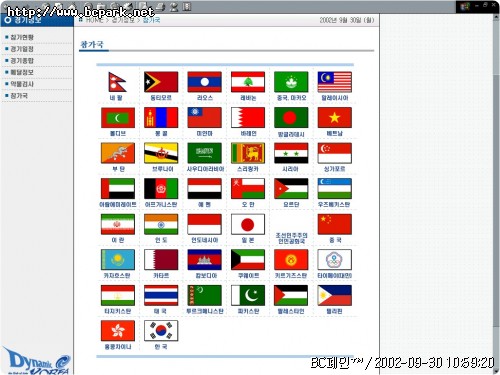This screenshot has width=500, height=375.
Task: Open the Bangladesh flag
Action: coord(291,118)
